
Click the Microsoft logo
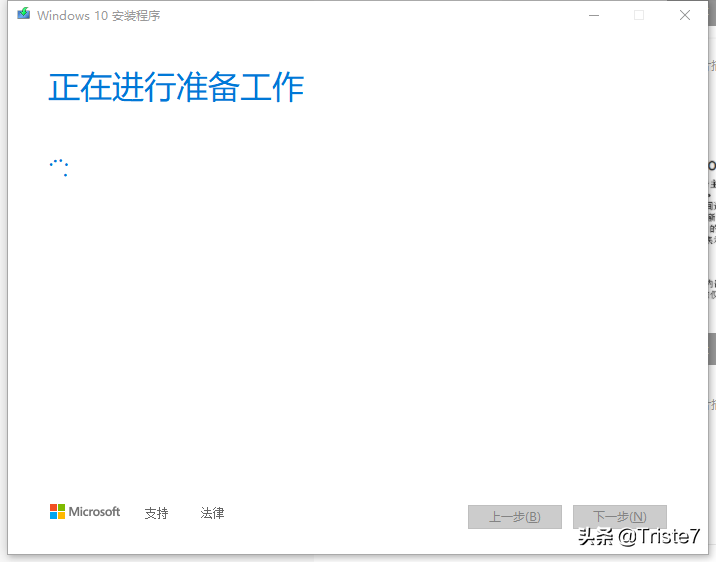tap(85, 512)
